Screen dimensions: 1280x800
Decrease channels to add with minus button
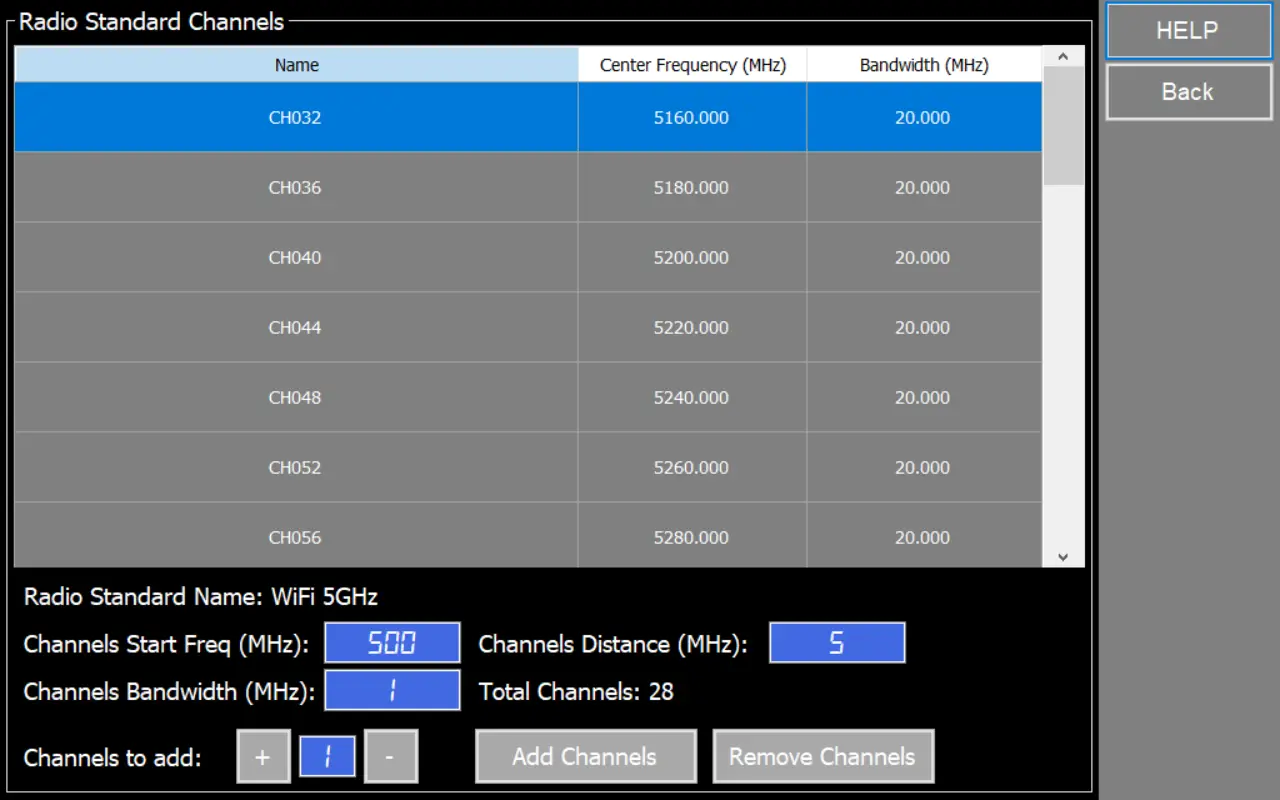click(x=390, y=757)
